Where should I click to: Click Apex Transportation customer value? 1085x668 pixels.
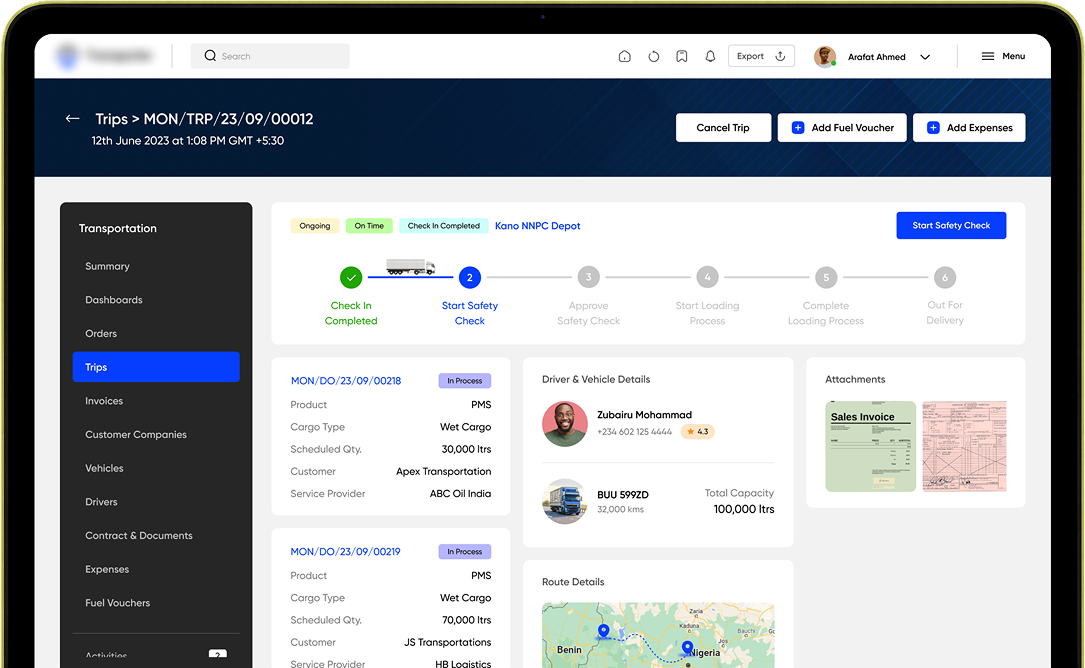pos(444,471)
